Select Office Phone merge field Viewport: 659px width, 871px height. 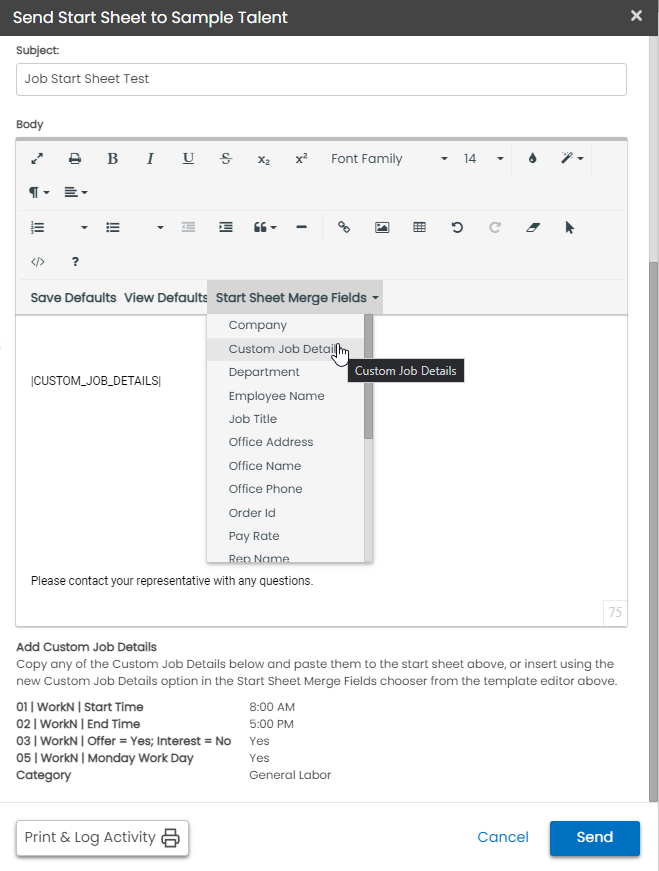(x=286, y=489)
